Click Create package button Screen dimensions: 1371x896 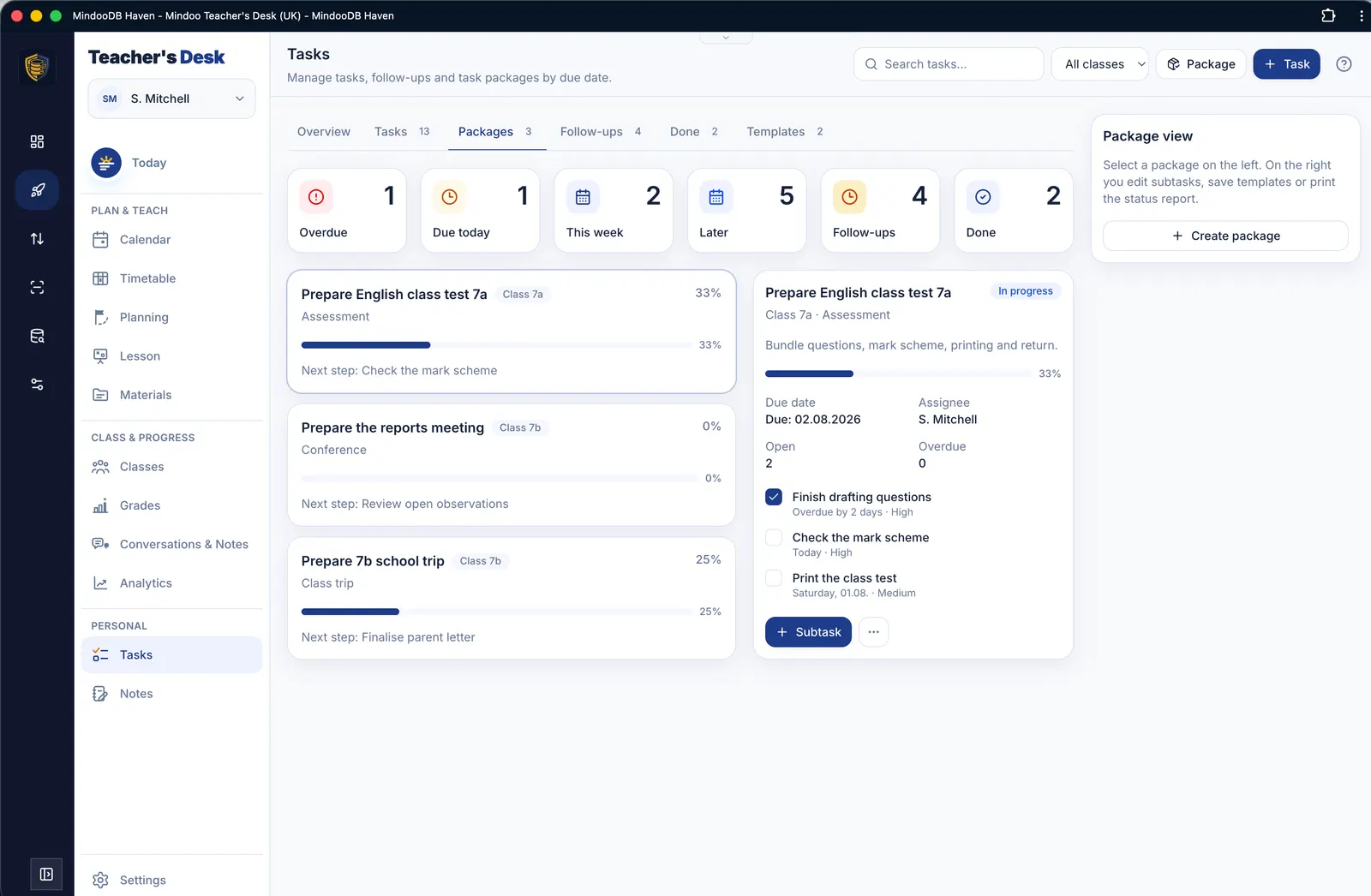tap(1225, 236)
